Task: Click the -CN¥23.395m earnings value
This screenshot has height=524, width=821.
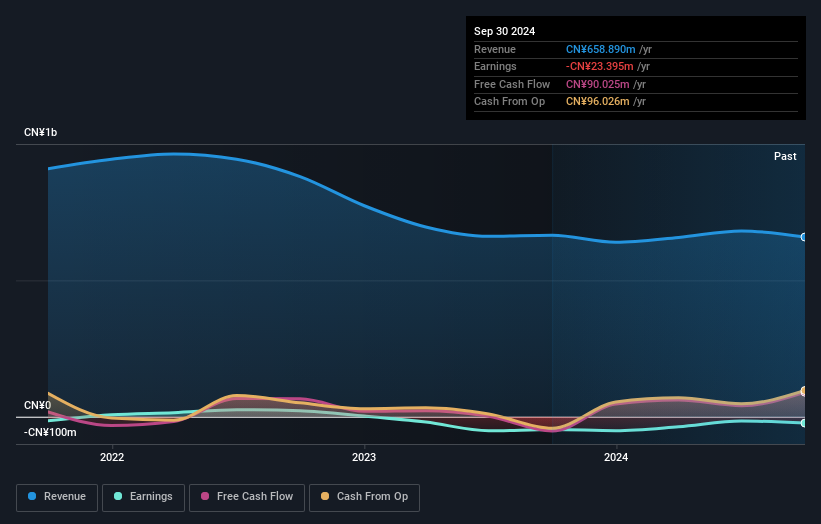Action: 600,66
